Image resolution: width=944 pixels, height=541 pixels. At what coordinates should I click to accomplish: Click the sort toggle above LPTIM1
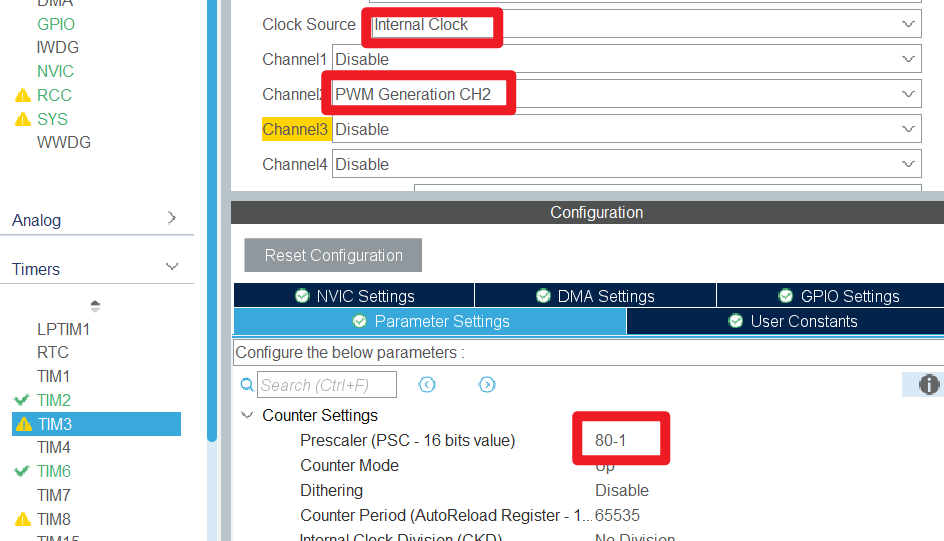pos(95,306)
